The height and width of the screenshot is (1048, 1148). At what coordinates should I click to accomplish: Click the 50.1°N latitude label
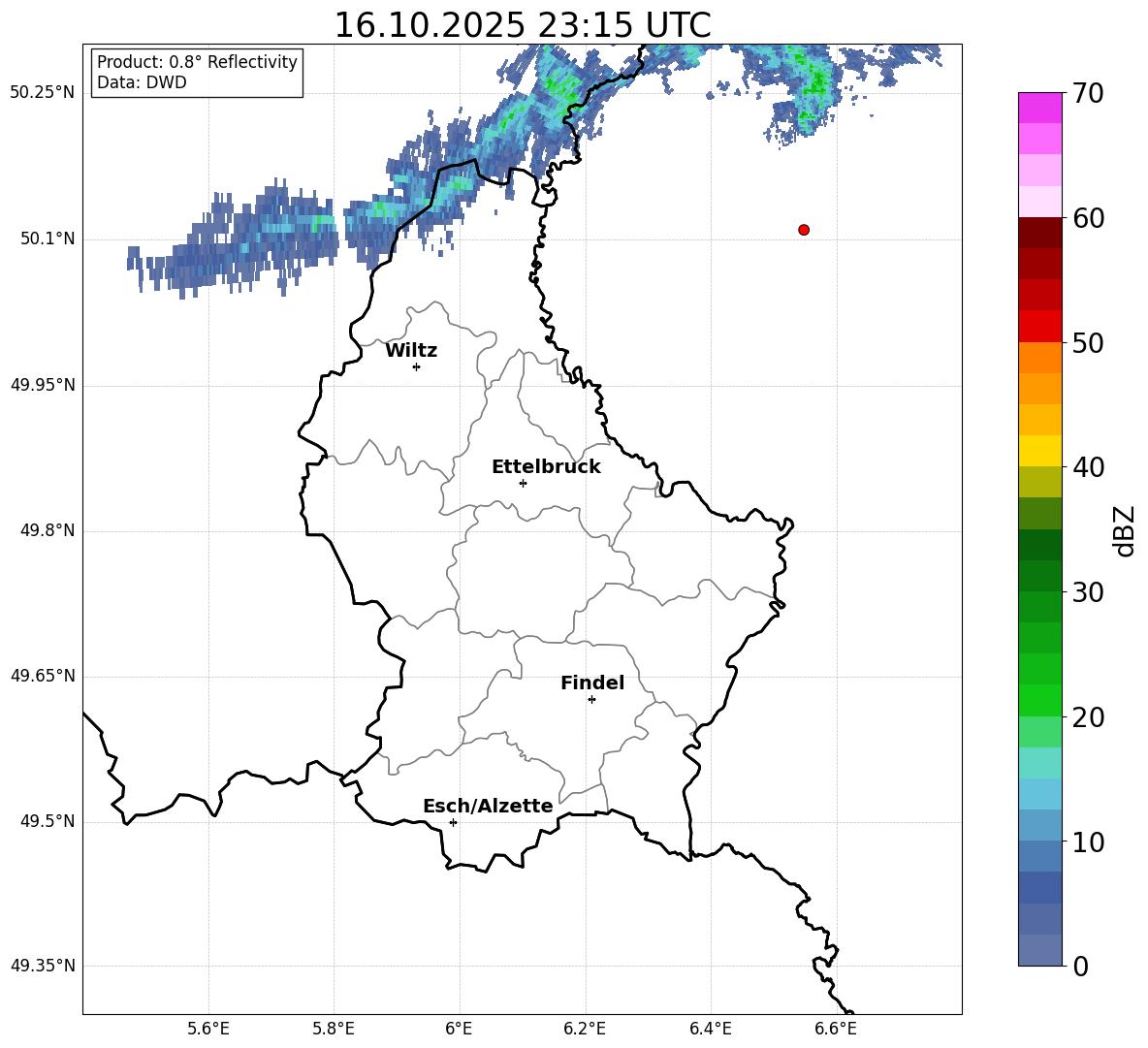pyautogui.click(x=48, y=239)
